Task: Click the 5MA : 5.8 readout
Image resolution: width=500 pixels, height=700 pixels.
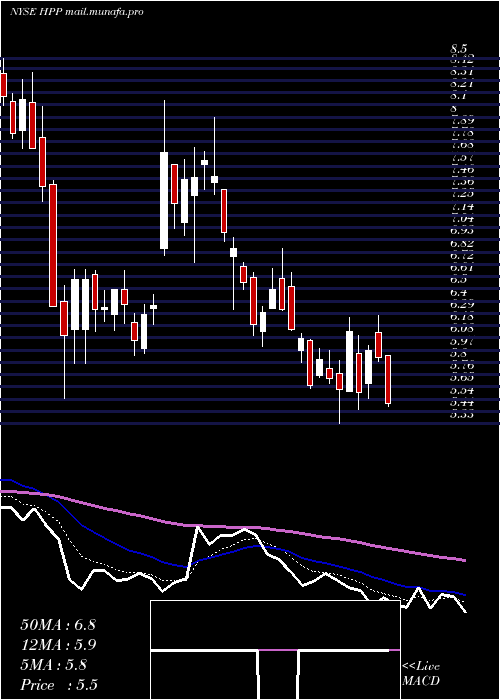Action: (x=54, y=665)
